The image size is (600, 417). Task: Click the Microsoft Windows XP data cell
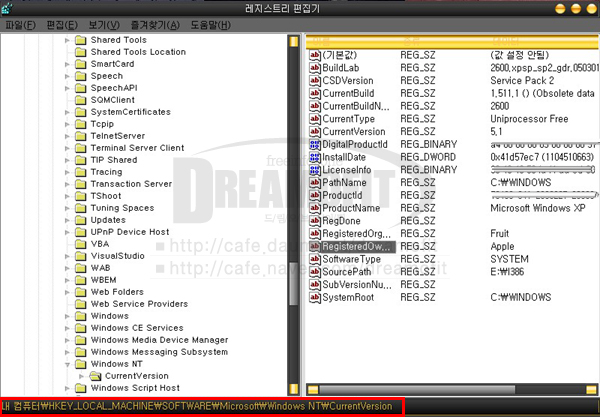[x=538, y=208]
